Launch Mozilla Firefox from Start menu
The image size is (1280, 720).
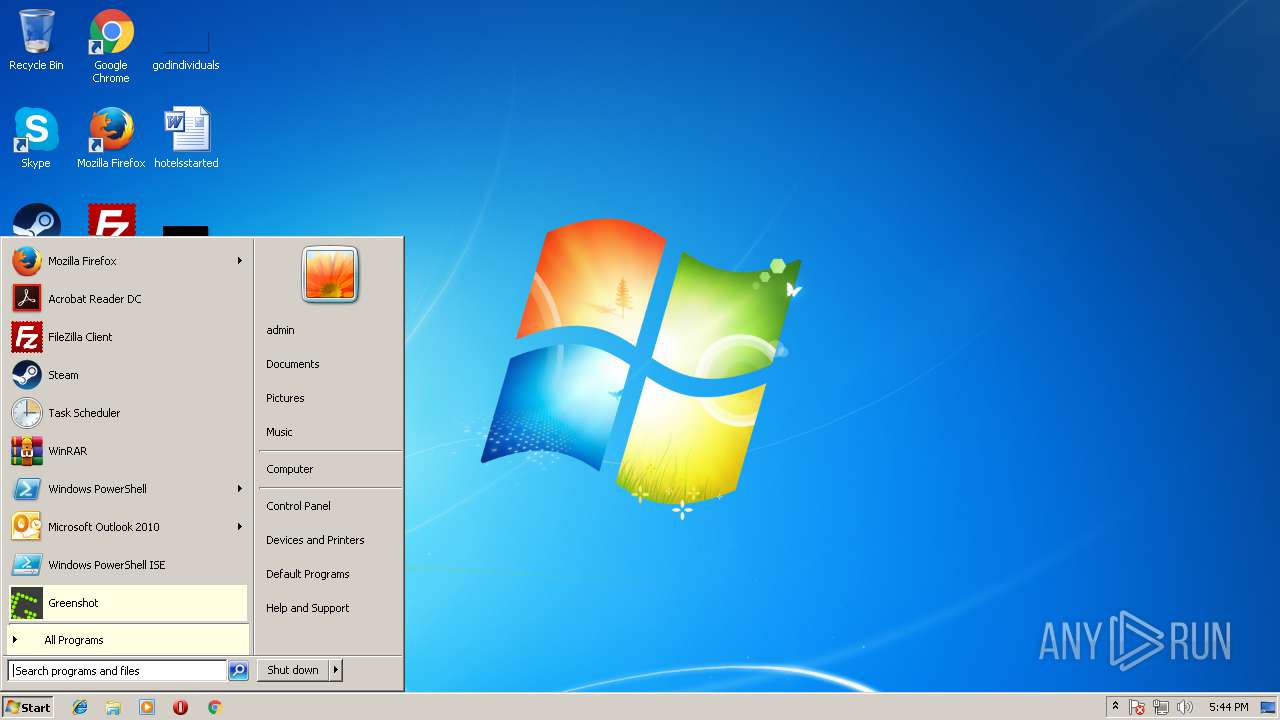point(128,261)
